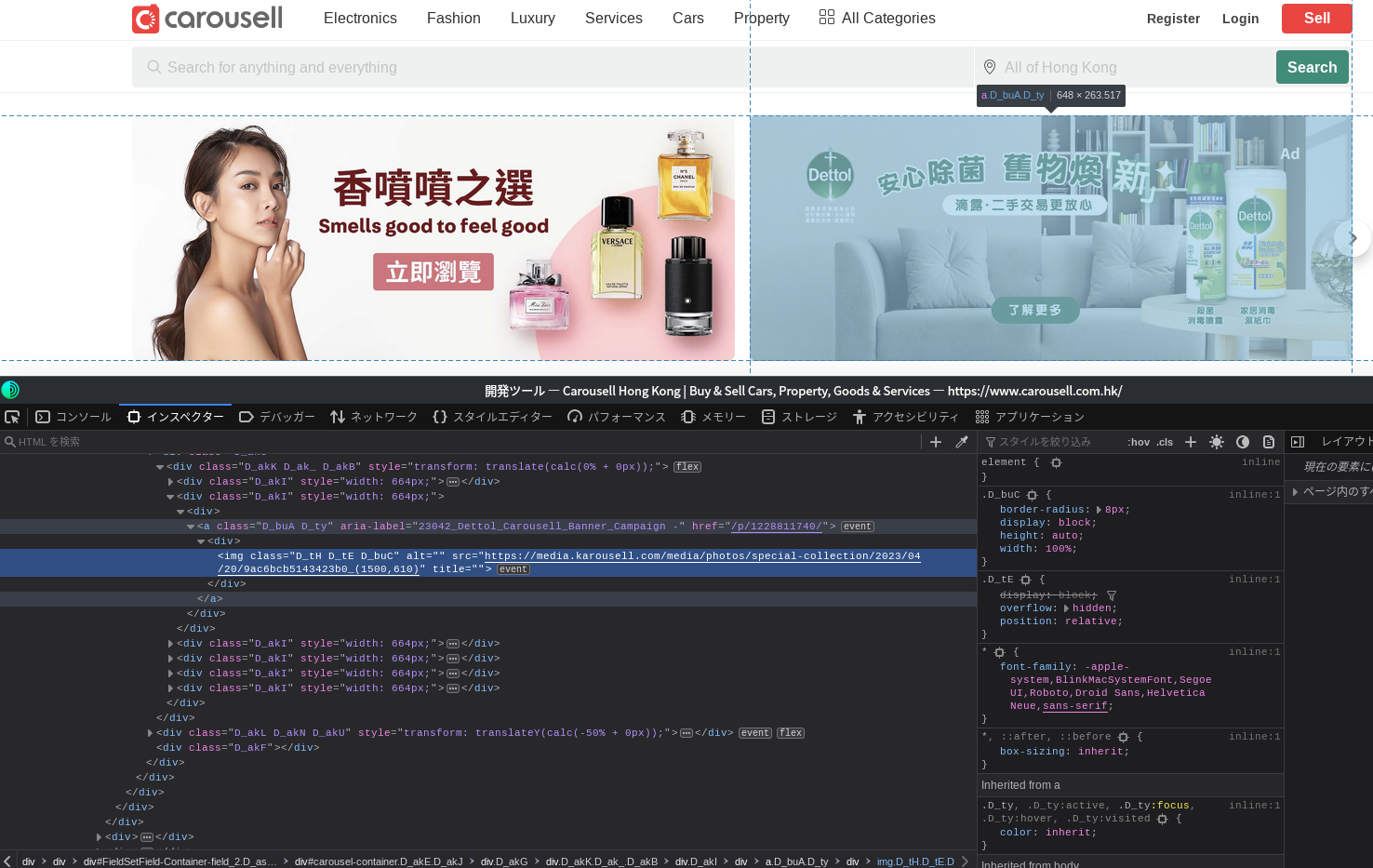Click the plus icon to add new CSS rule
Image resolution: width=1373 pixels, height=868 pixels.
click(1191, 441)
